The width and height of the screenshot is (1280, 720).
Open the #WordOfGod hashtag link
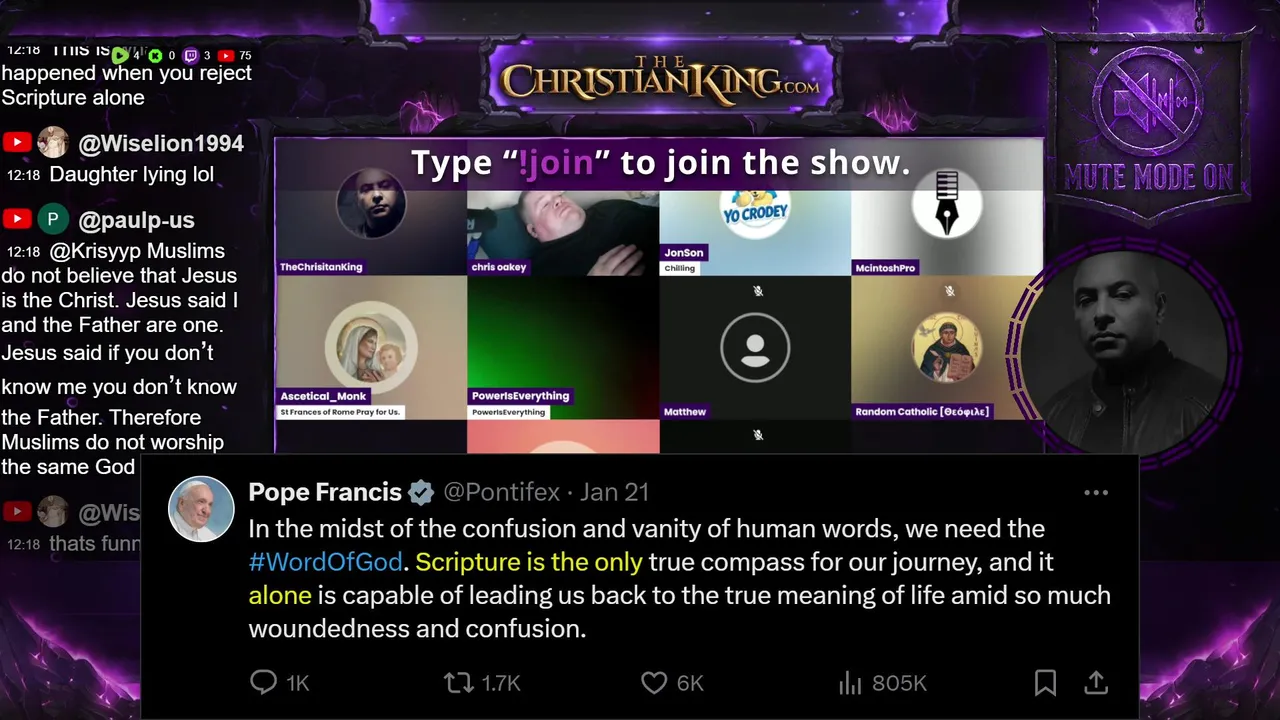coord(326,562)
